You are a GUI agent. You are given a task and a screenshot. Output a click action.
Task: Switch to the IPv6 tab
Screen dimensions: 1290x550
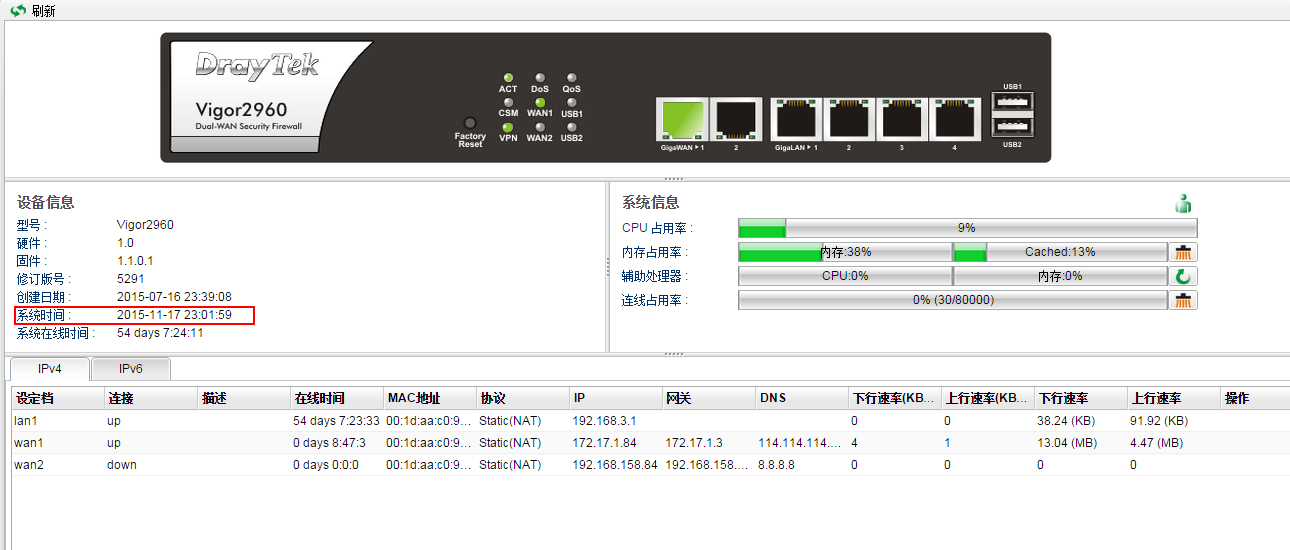[131, 369]
